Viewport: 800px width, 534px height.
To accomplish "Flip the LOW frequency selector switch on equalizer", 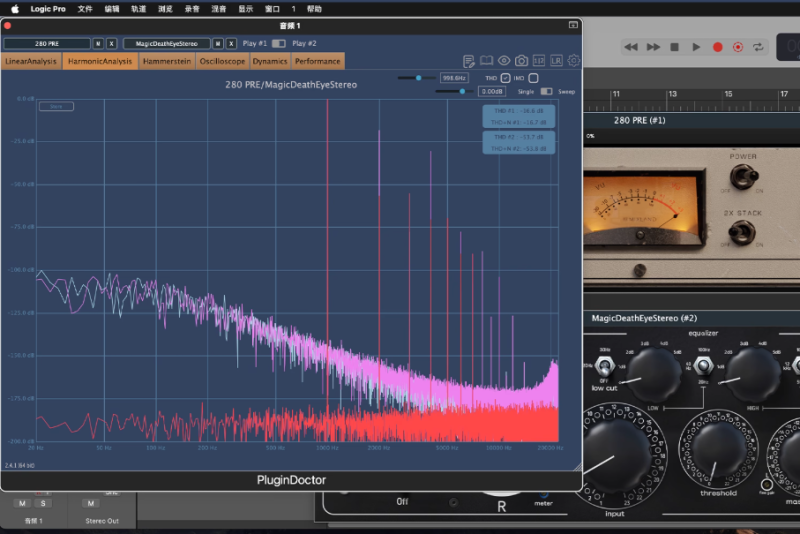I will coord(704,365).
